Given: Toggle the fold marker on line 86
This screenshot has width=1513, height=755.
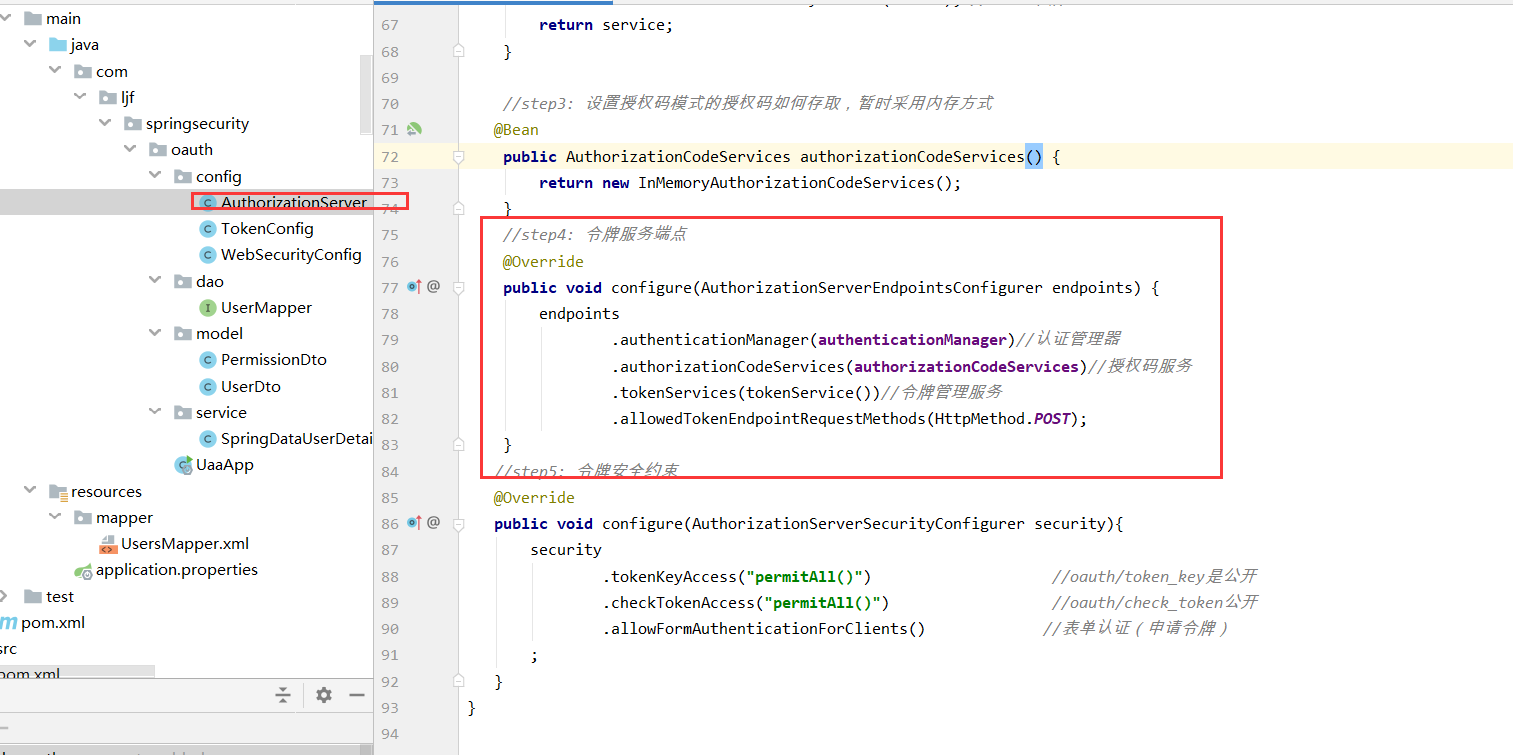Looking at the screenshot, I should (459, 523).
